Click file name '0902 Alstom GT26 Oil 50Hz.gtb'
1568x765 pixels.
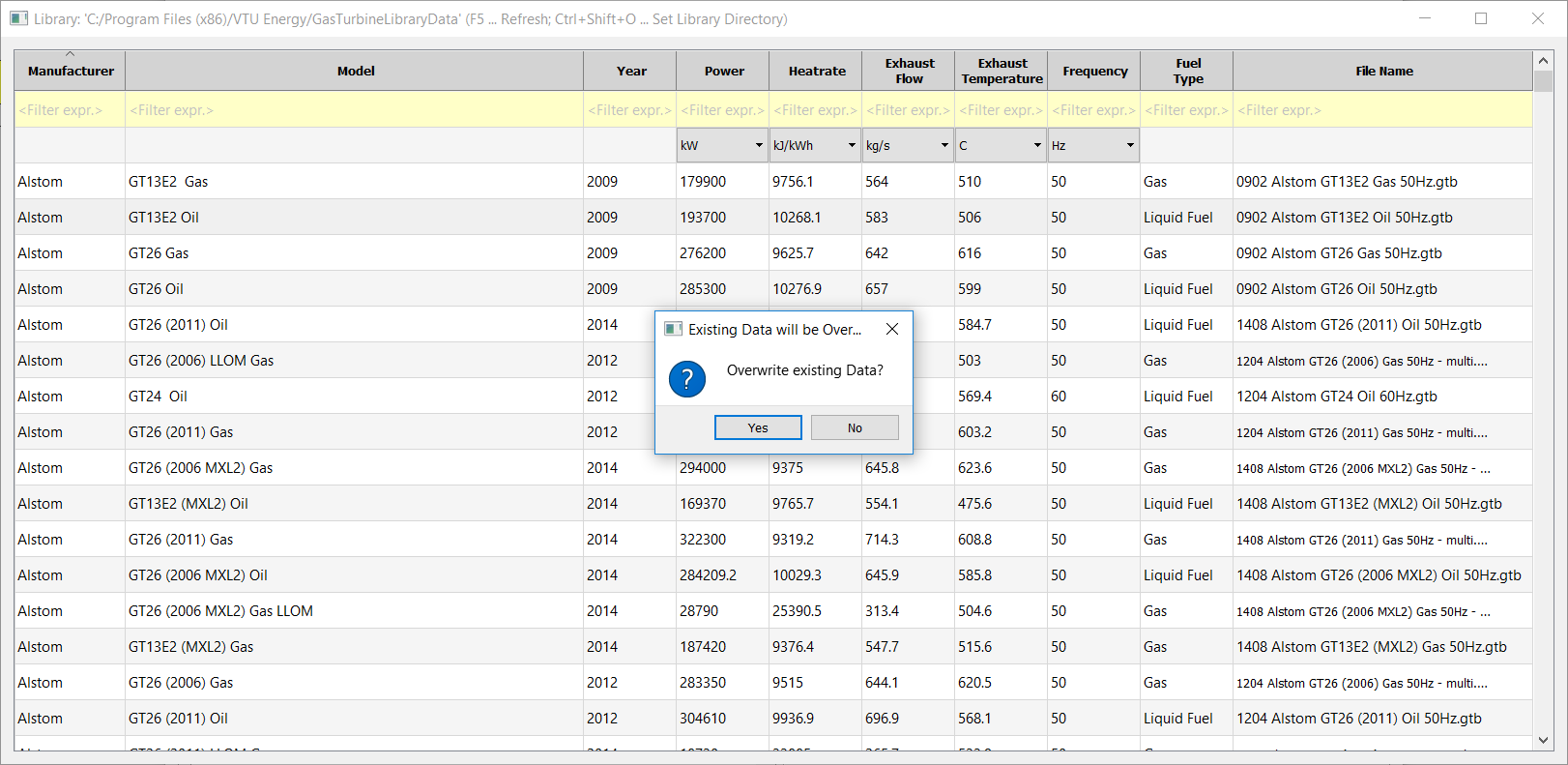pyautogui.click(x=1336, y=289)
